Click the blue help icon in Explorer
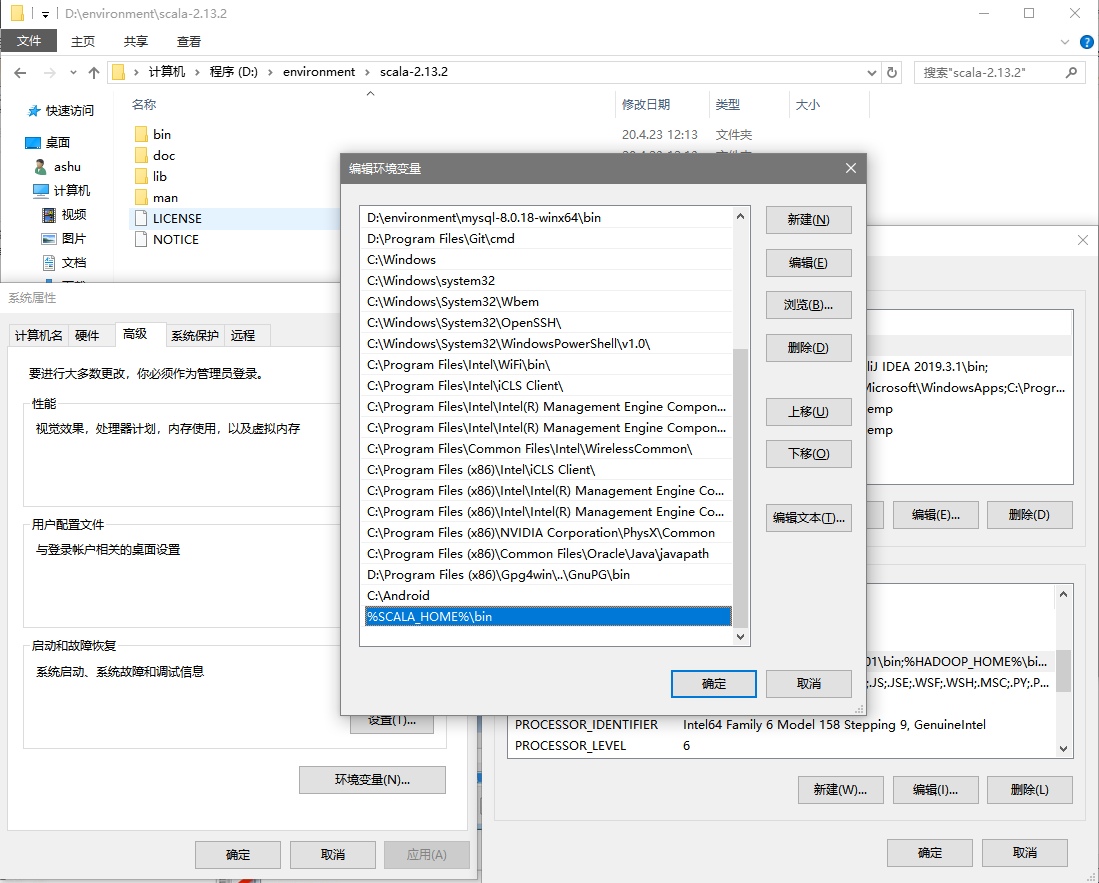Screen dimensions: 1099x883 click(1086, 41)
